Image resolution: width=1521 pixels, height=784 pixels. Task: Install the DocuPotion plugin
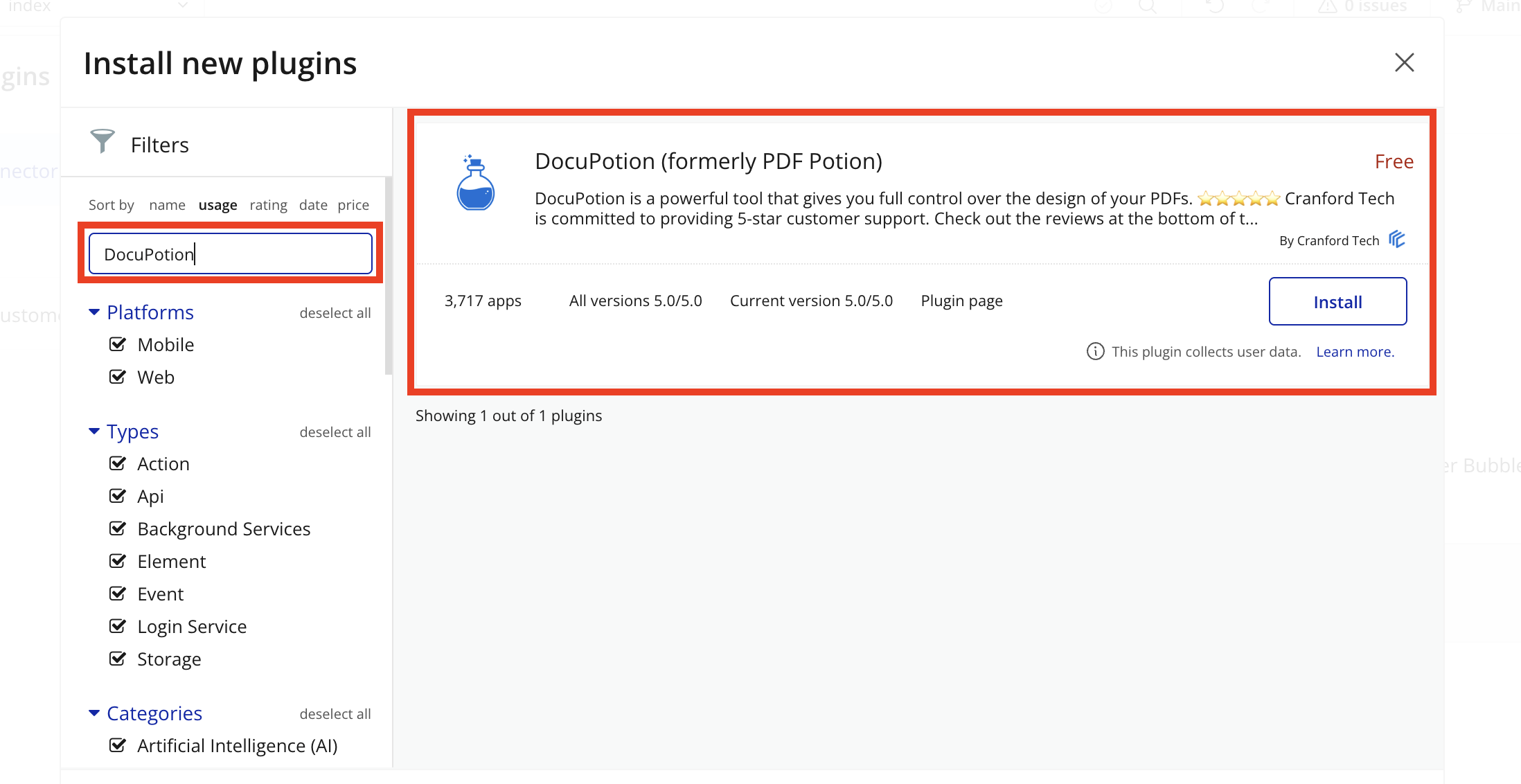click(1337, 301)
